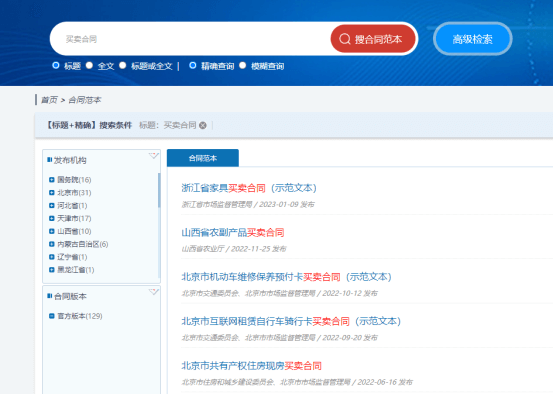Viewport: 553px width, 395px height.
Task: Select the 模糊查询 radio button
Action: click(x=242, y=65)
